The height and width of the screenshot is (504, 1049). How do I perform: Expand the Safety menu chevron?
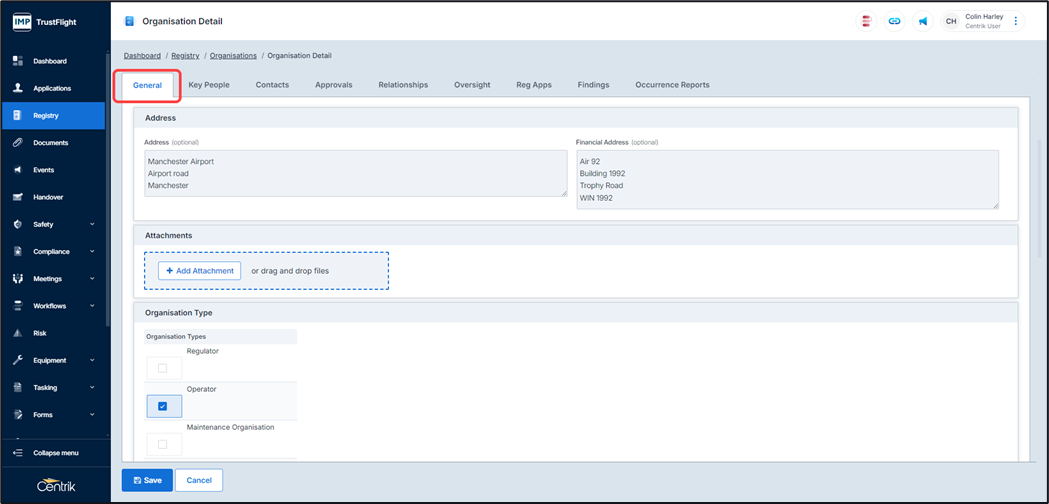click(x=92, y=225)
